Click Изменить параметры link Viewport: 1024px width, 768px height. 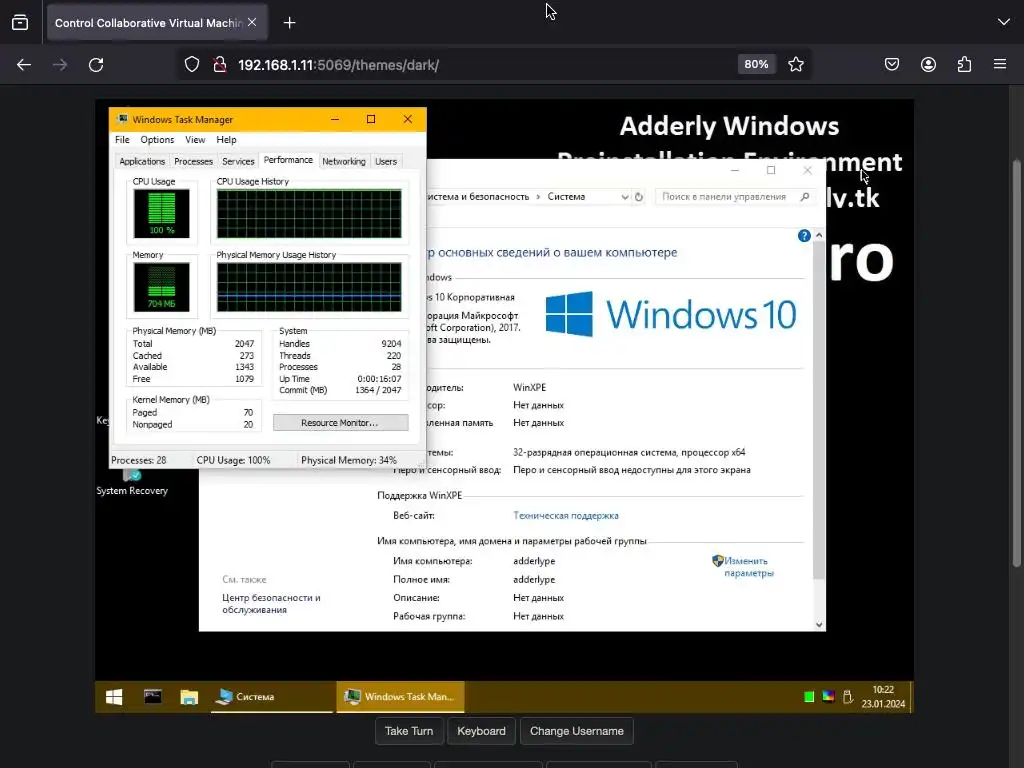pos(748,567)
